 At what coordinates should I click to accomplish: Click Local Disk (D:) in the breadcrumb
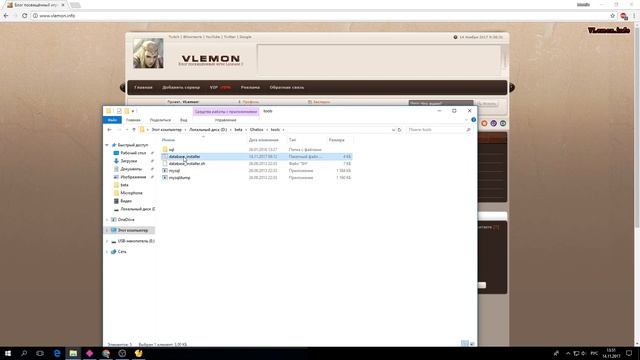click(208, 130)
